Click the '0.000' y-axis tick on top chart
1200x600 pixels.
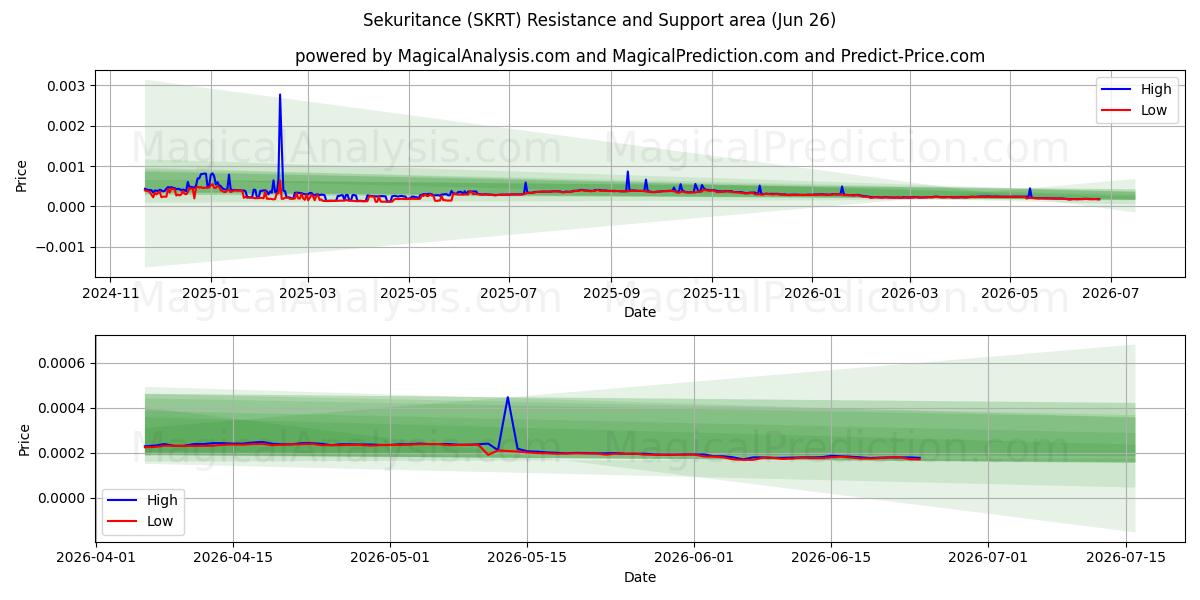(67, 207)
